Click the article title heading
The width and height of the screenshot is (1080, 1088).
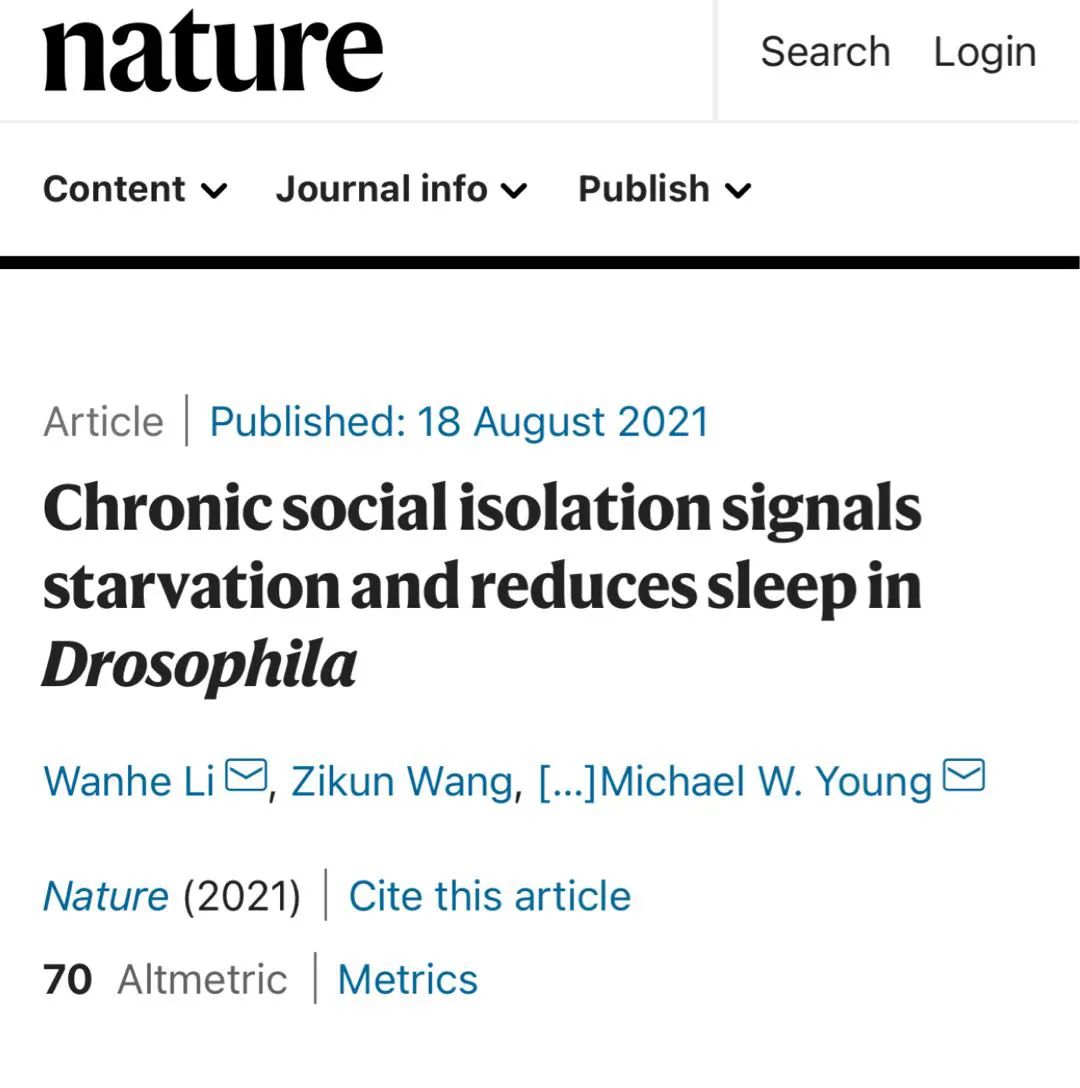481,586
